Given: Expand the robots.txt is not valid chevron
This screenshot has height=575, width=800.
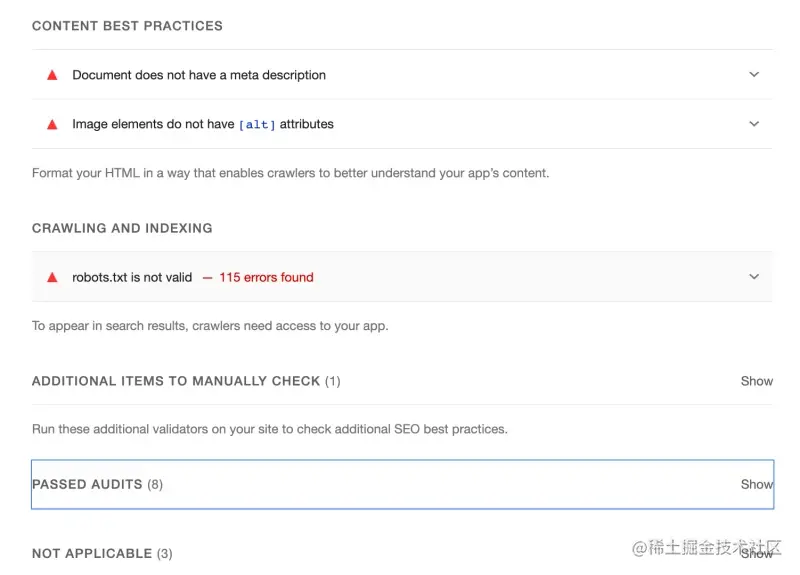Looking at the screenshot, I should tap(754, 277).
